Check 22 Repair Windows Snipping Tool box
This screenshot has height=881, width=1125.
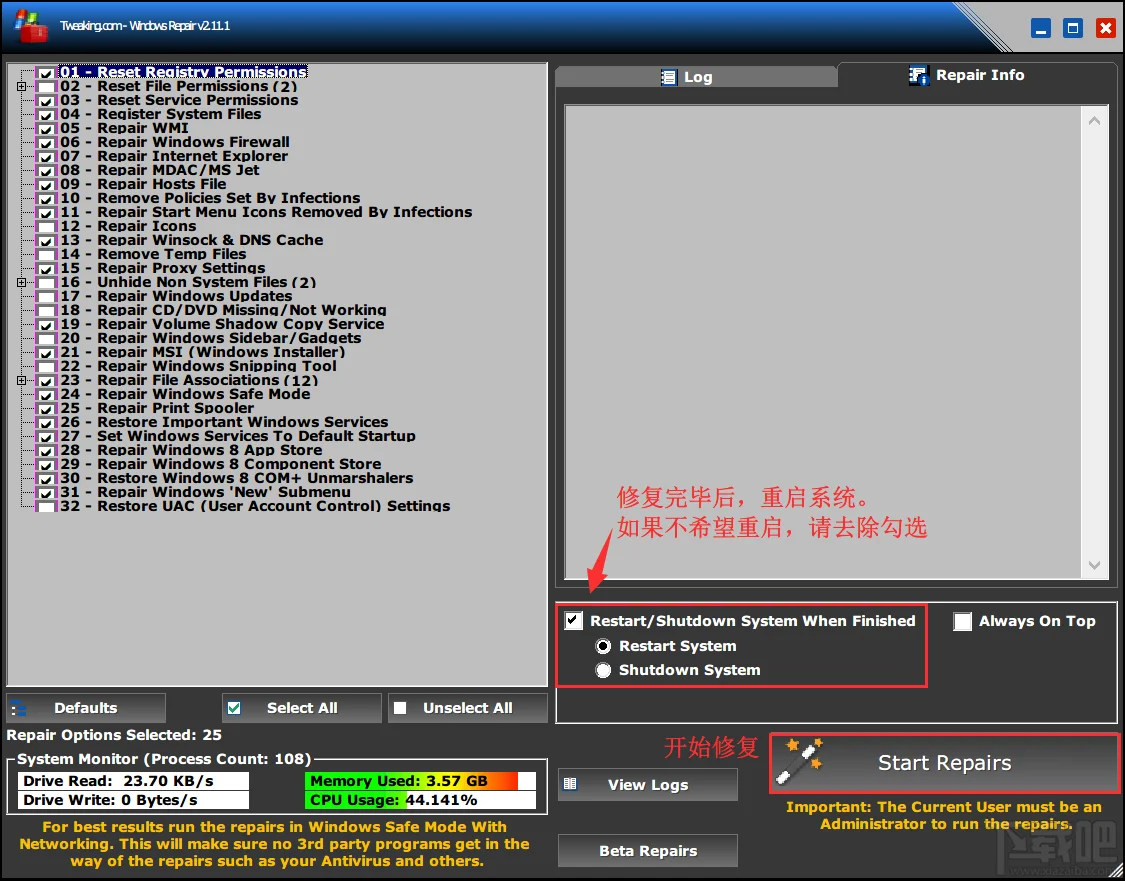(46, 367)
